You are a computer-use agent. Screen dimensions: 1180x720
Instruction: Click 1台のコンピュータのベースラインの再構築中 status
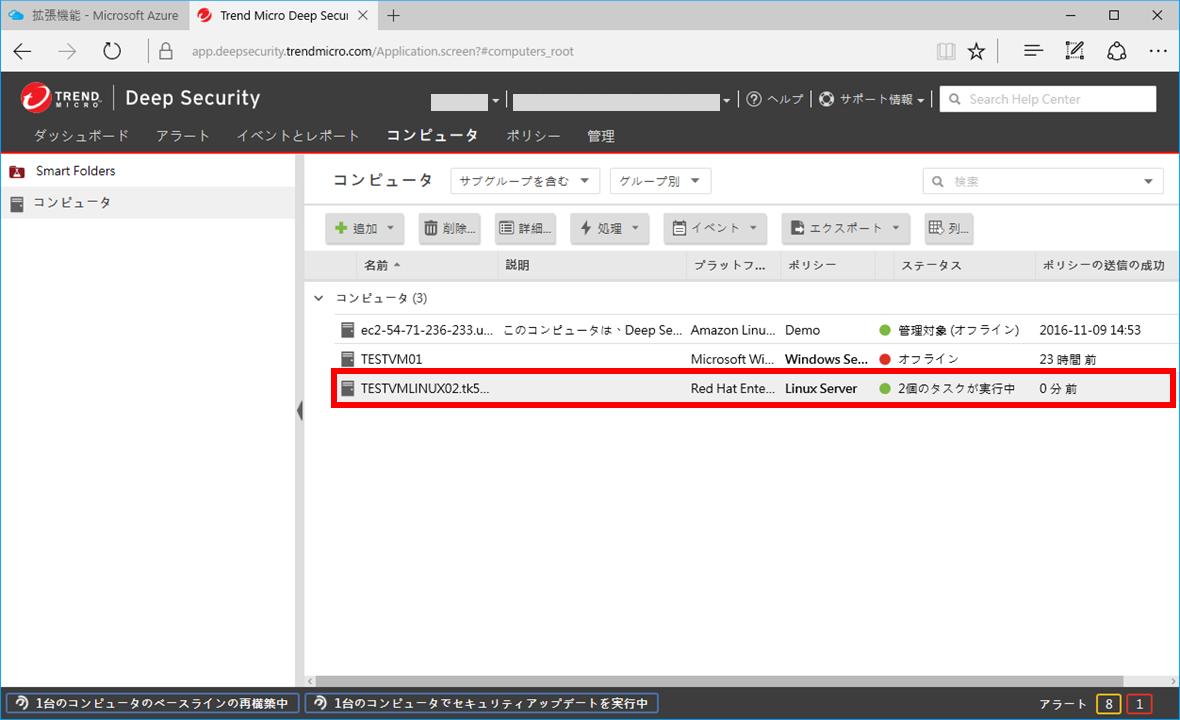[153, 703]
